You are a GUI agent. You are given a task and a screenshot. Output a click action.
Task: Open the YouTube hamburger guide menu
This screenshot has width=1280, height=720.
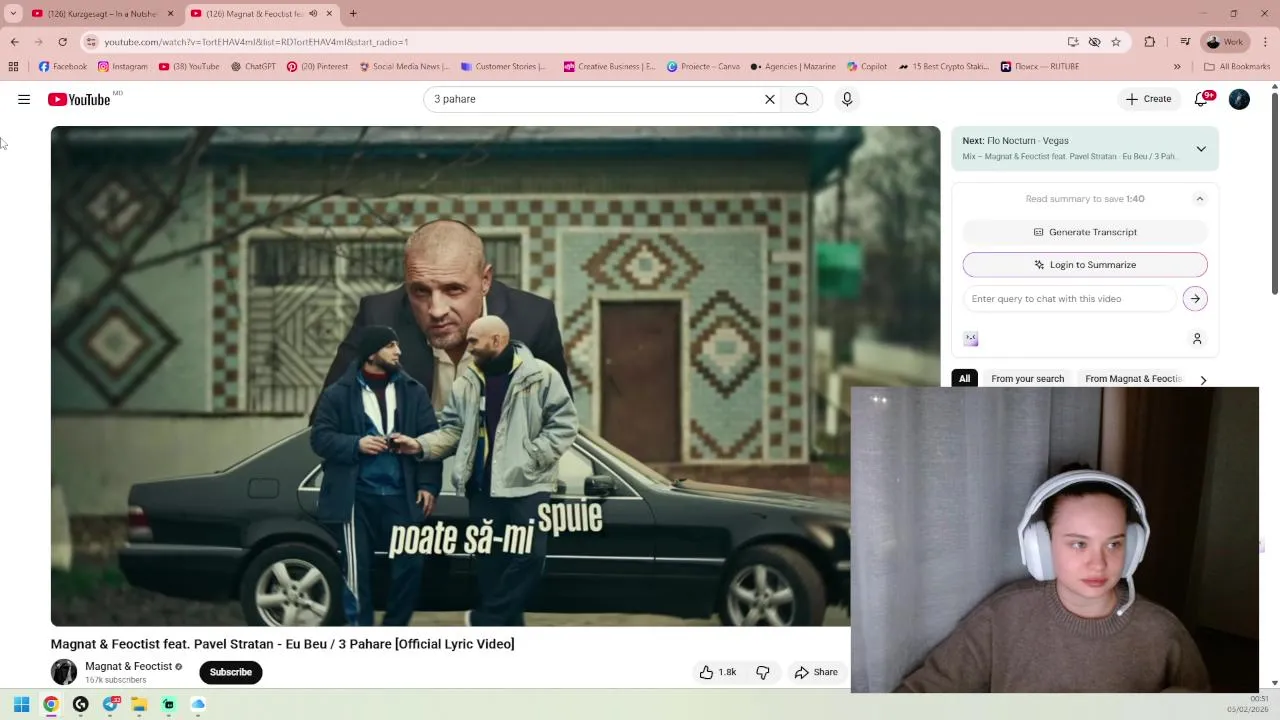click(24, 99)
